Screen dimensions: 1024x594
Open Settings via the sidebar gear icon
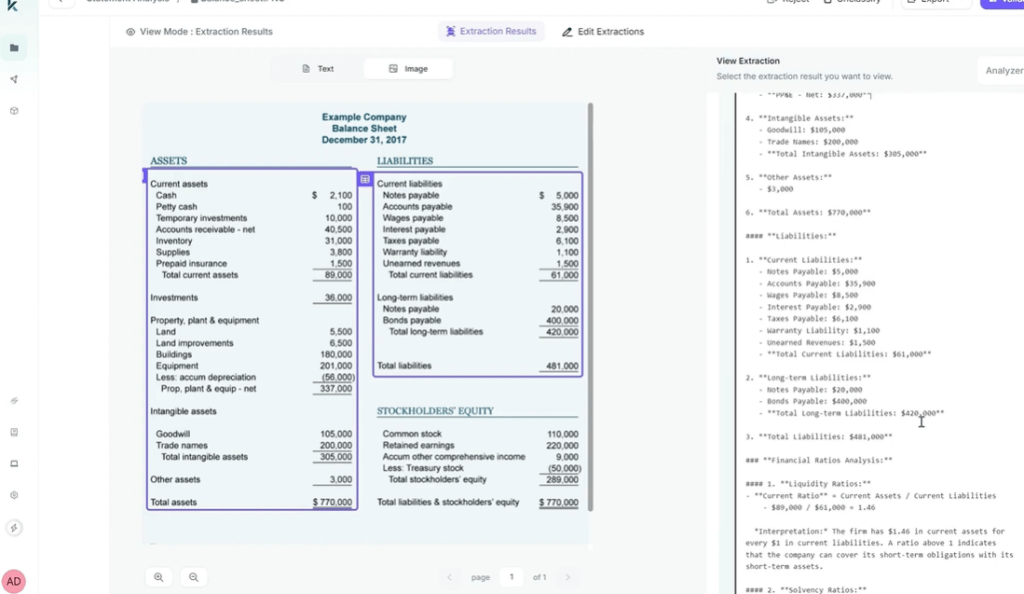(x=14, y=494)
